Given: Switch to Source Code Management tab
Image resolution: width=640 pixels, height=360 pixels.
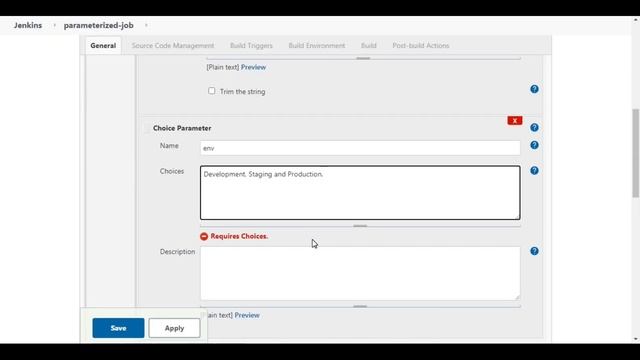Looking at the screenshot, I should (x=173, y=46).
